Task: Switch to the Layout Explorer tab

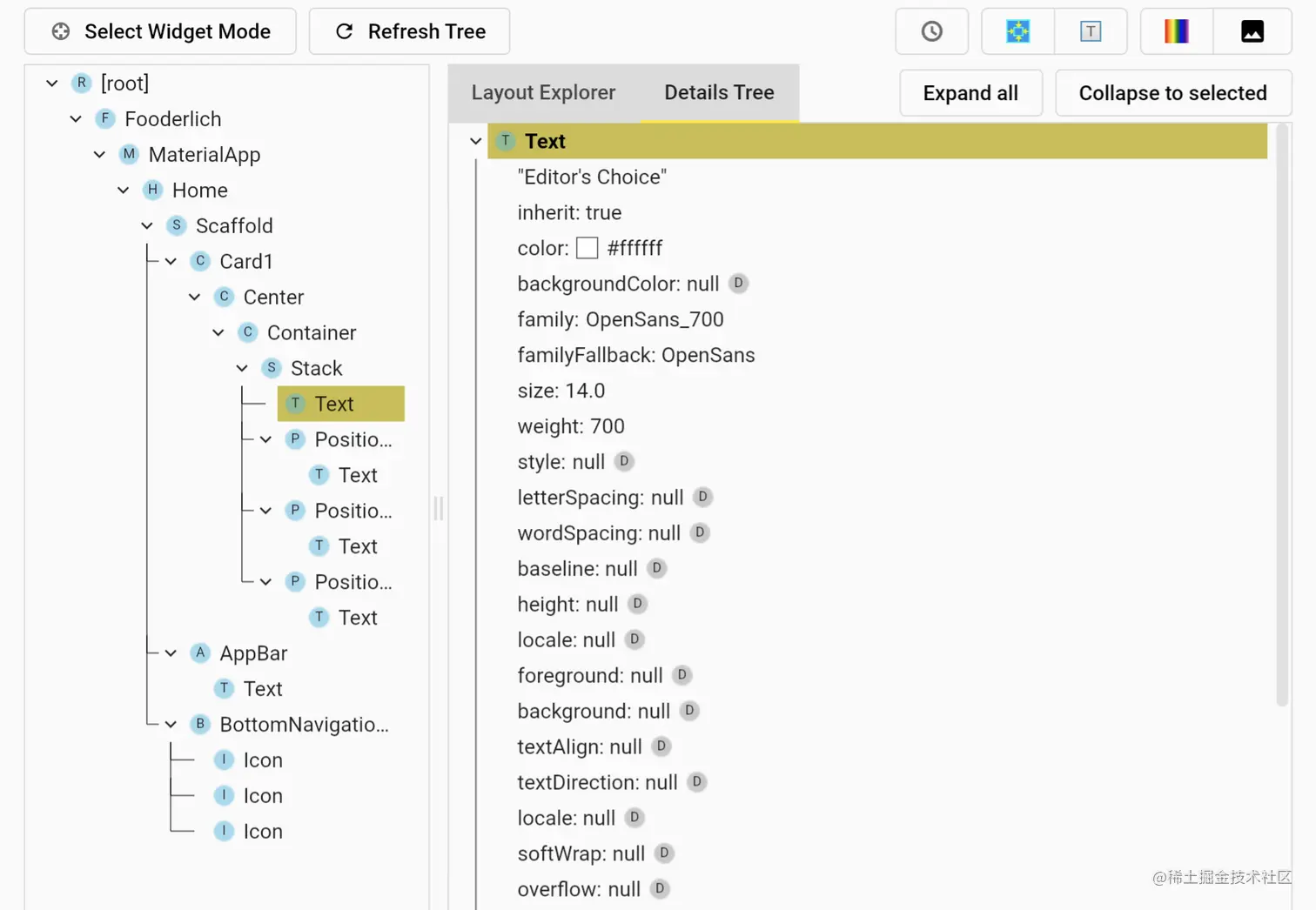Action: click(543, 92)
